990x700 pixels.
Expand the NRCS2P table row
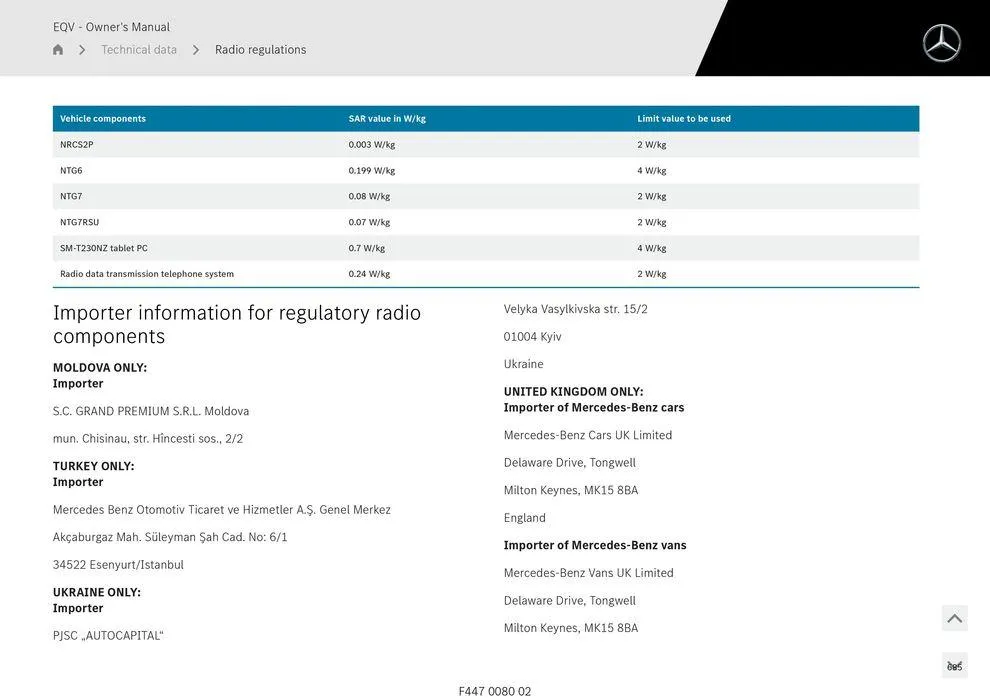coord(78,142)
